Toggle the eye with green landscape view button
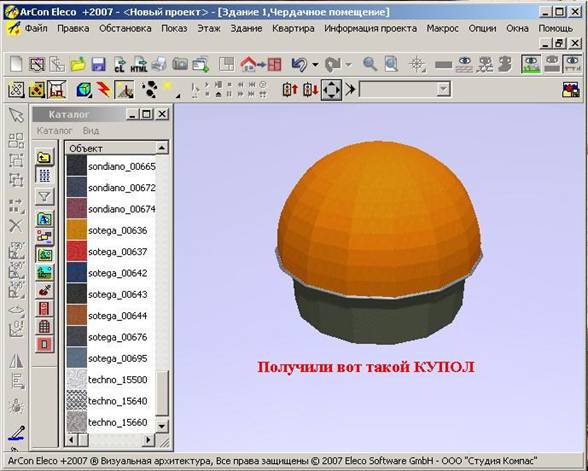 [531, 64]
